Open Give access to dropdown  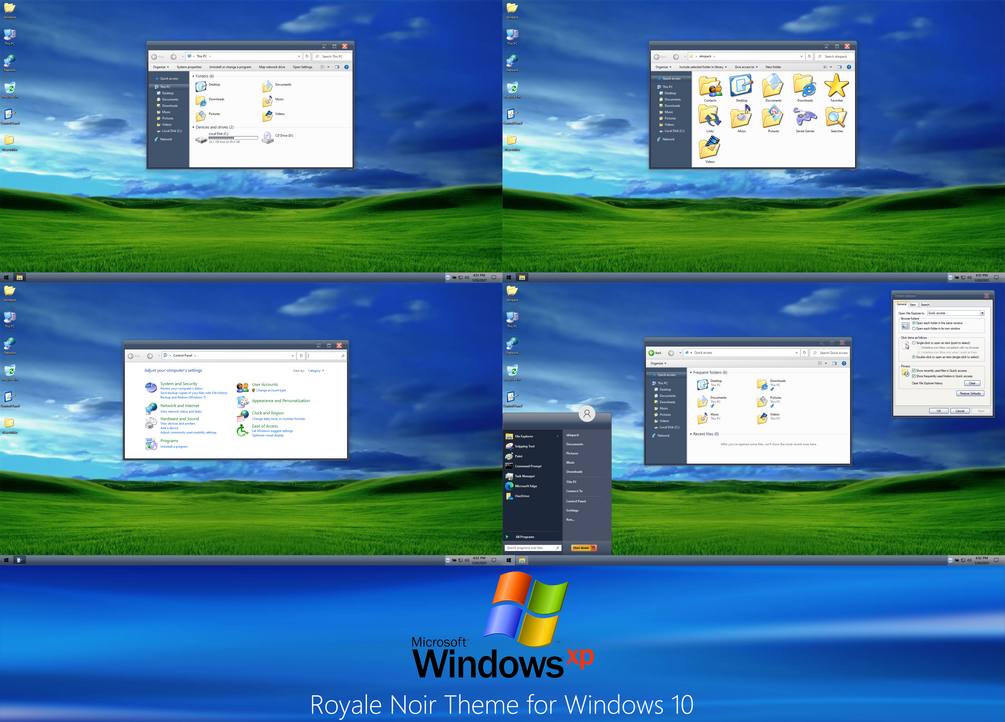746,67
